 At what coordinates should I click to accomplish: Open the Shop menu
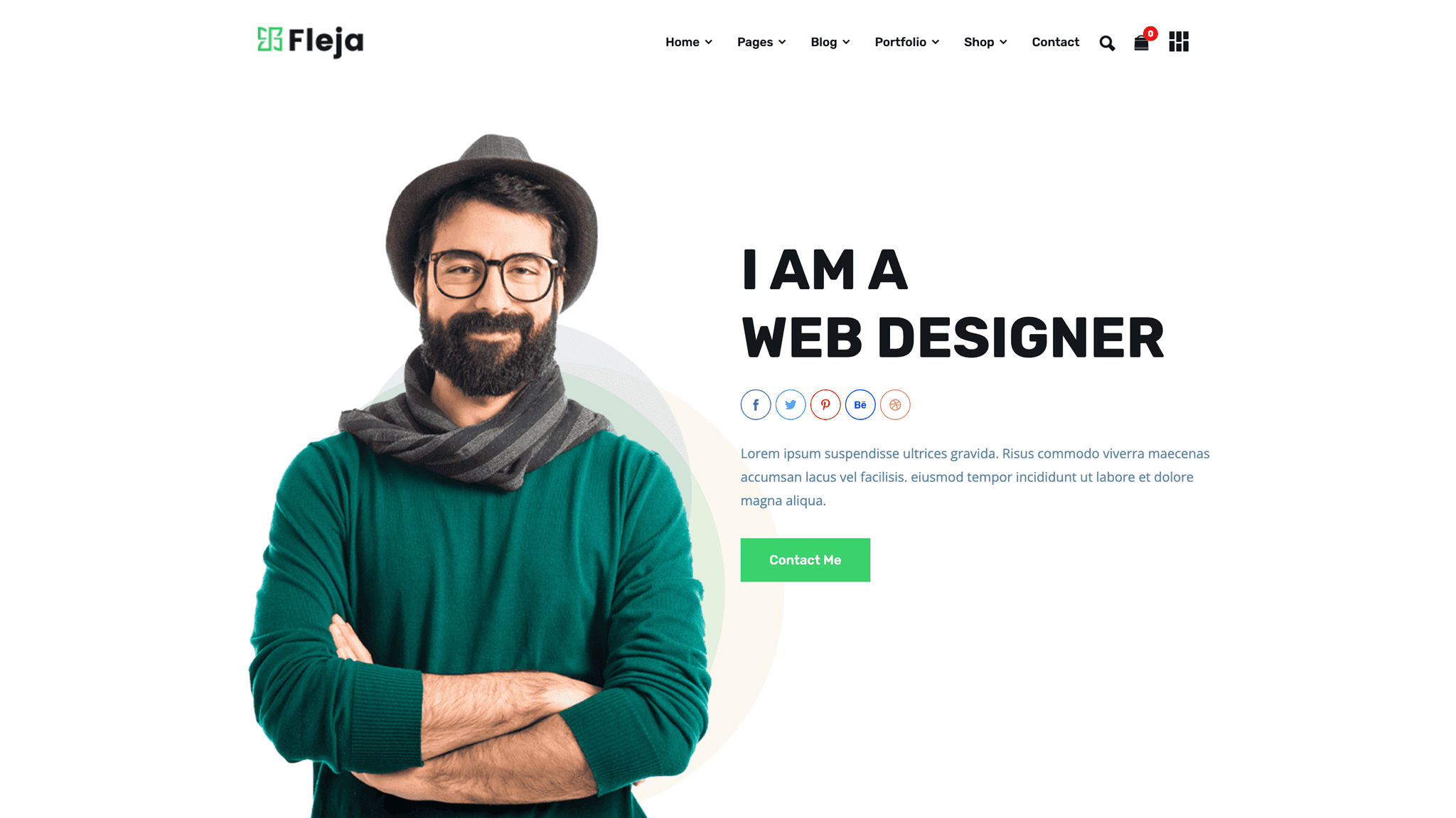983,41
